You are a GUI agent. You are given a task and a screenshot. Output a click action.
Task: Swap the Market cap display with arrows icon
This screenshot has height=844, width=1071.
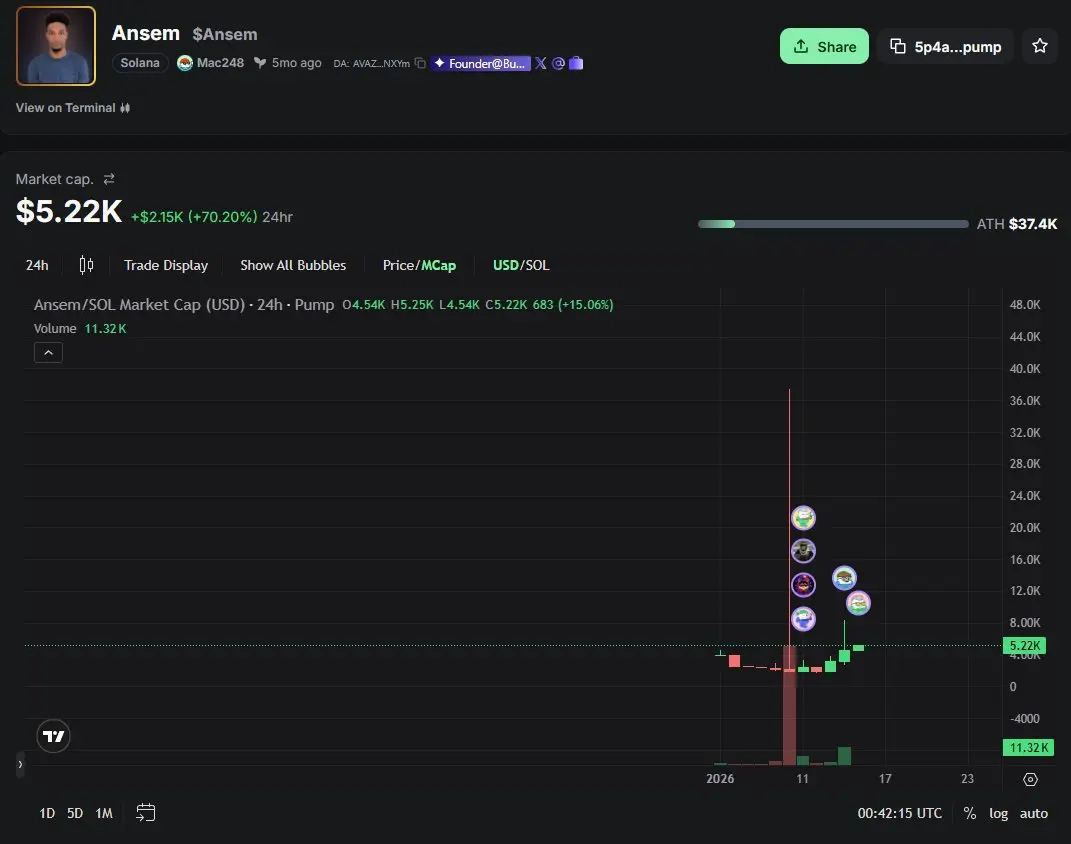(109, 179)
